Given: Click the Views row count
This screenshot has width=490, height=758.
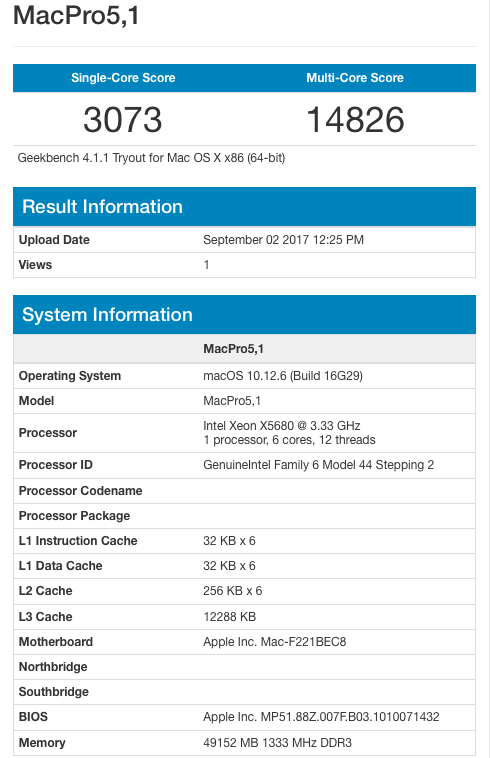Looking at the screenshot, I should [x=206, y=265].
